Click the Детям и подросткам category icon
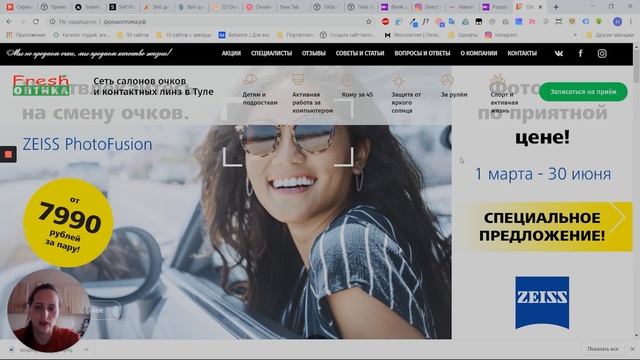Viewport: 640px width, 360px height. tap(249, 79)
